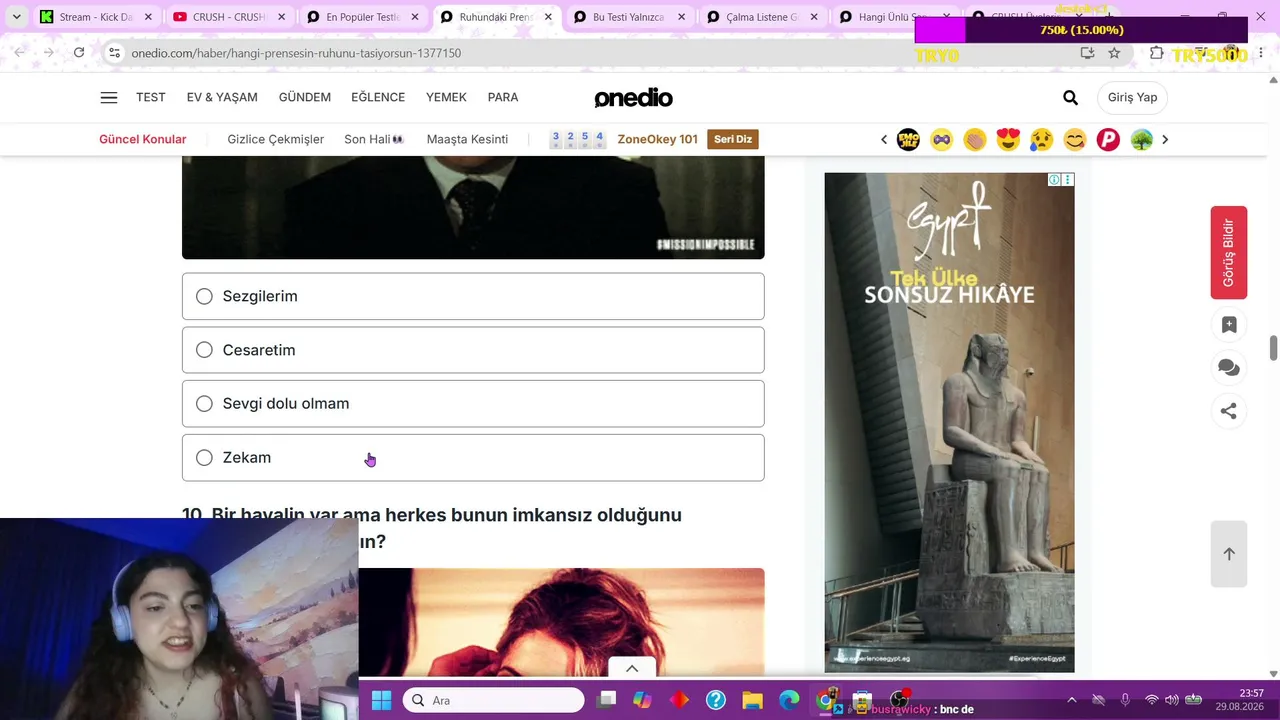
Task: Select the green tree emoji category
Action: 1142,139
